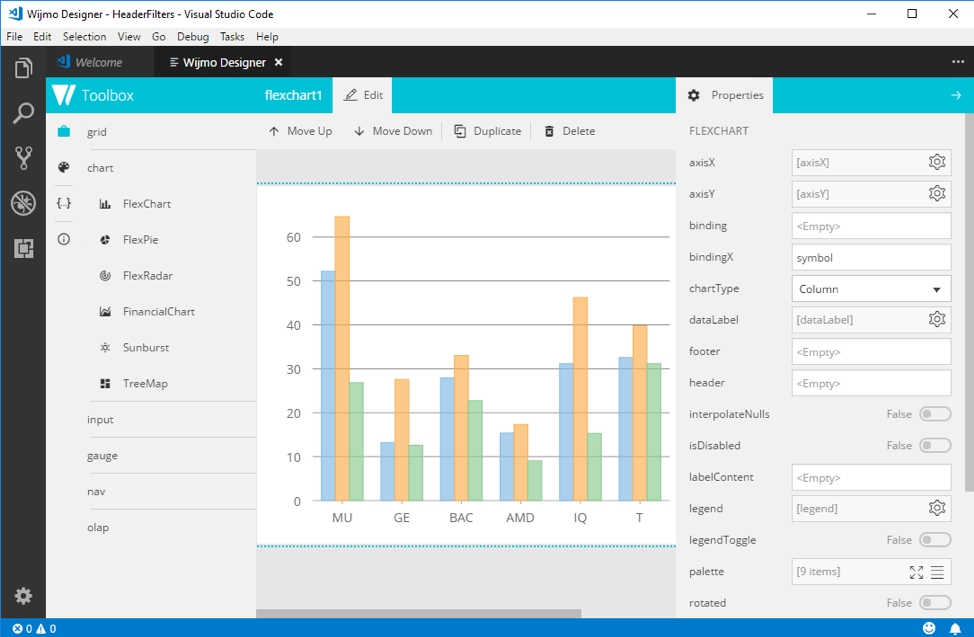The height and width of the screenshot is (637, 974).
Task: Open the Explorer view in activity bar
Action: click(23, 68)
